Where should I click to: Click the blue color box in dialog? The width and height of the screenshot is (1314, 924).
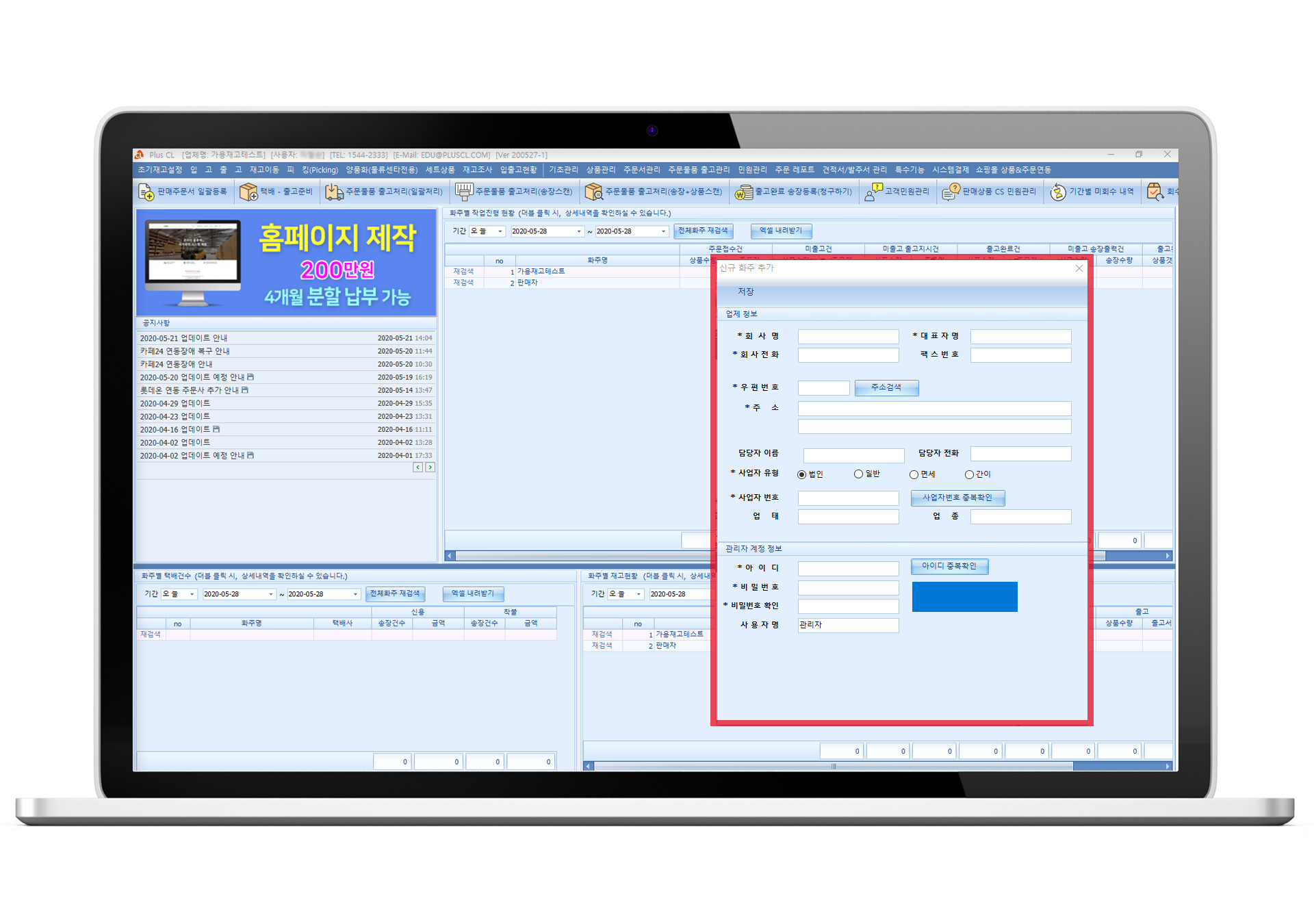coord(964,597)
